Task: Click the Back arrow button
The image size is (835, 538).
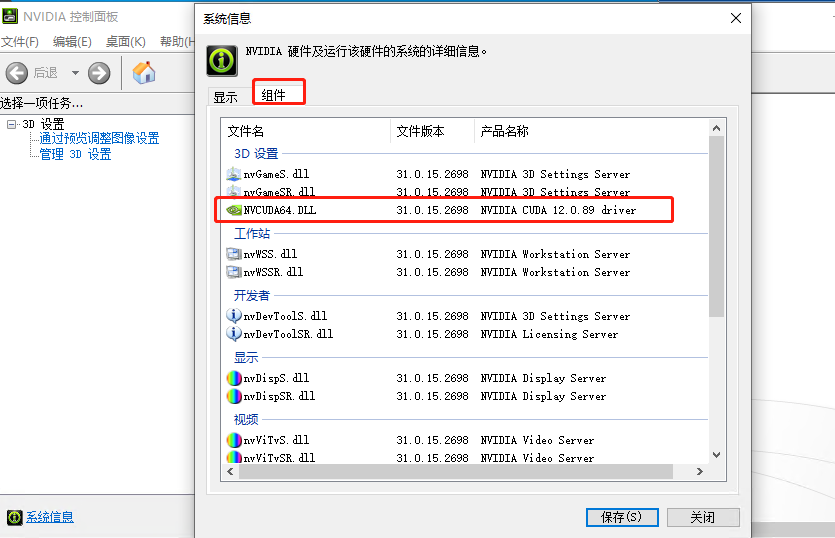Action: point(17,73)
